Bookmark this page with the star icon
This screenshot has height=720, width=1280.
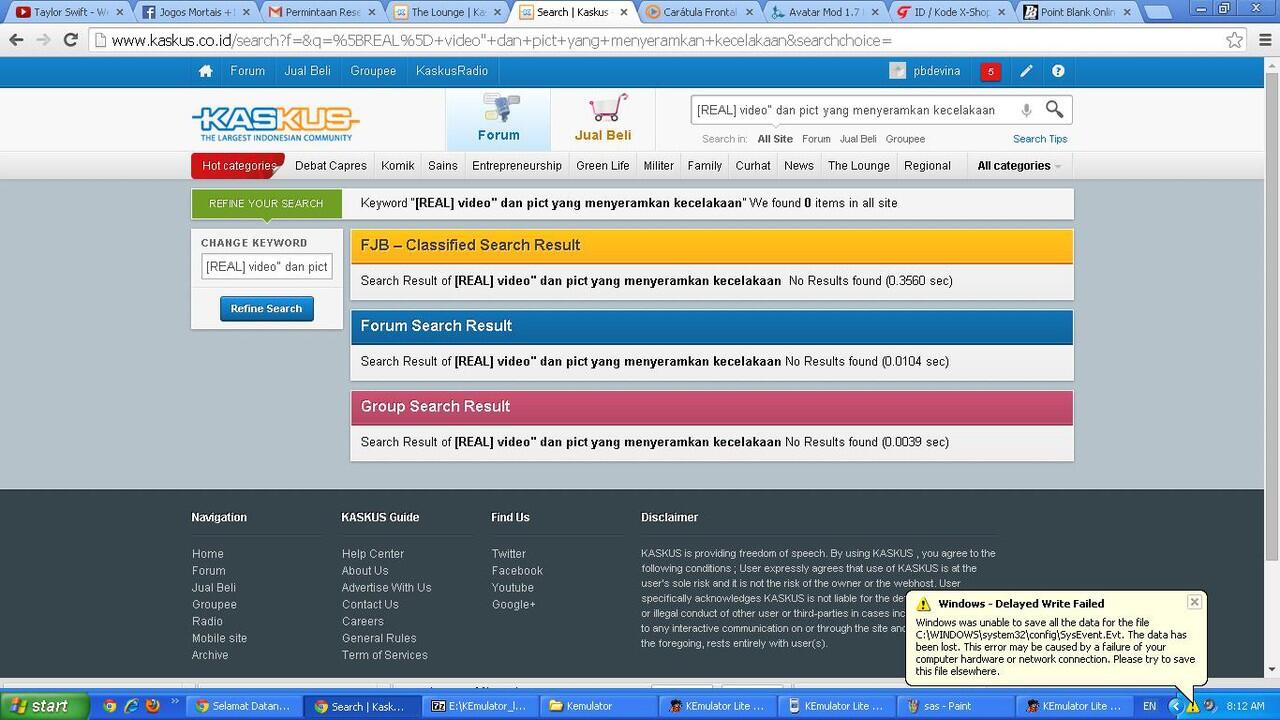point(1235,40)
